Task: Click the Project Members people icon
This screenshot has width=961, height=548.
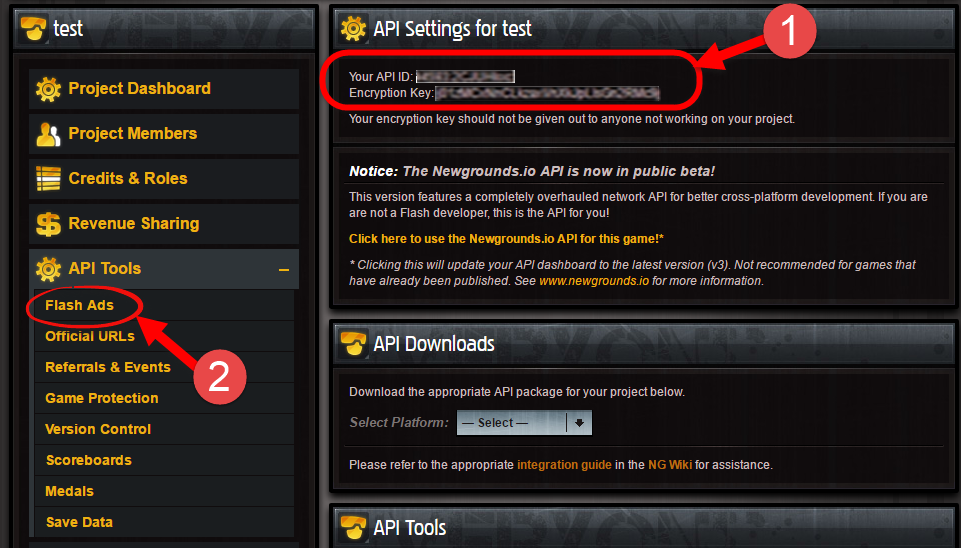Action: coord(48,134)
